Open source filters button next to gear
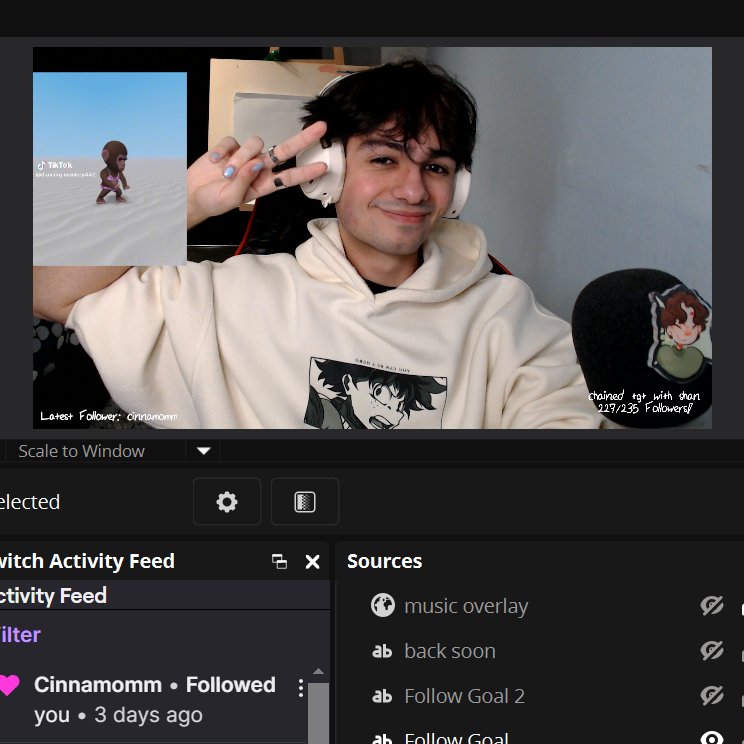The image size is (744, 744). 305,502
